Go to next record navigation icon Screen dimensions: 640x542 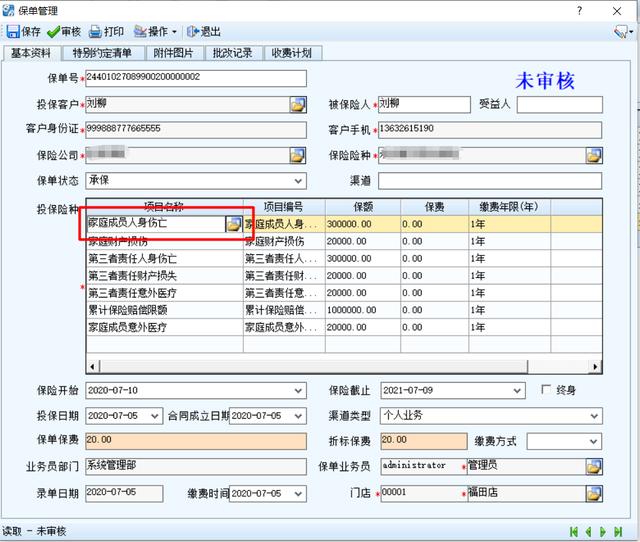pos(603,531)
